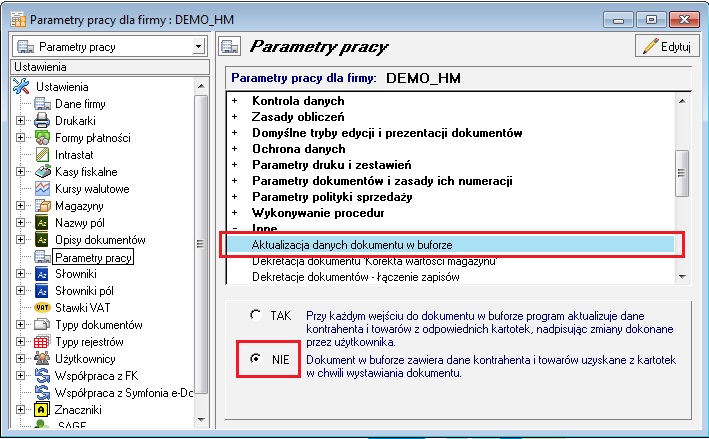Image resolution: width=709 pixels, height=439 pixels.
Task: Select Dane firmy in settings tree
Action: coord(80,104)
